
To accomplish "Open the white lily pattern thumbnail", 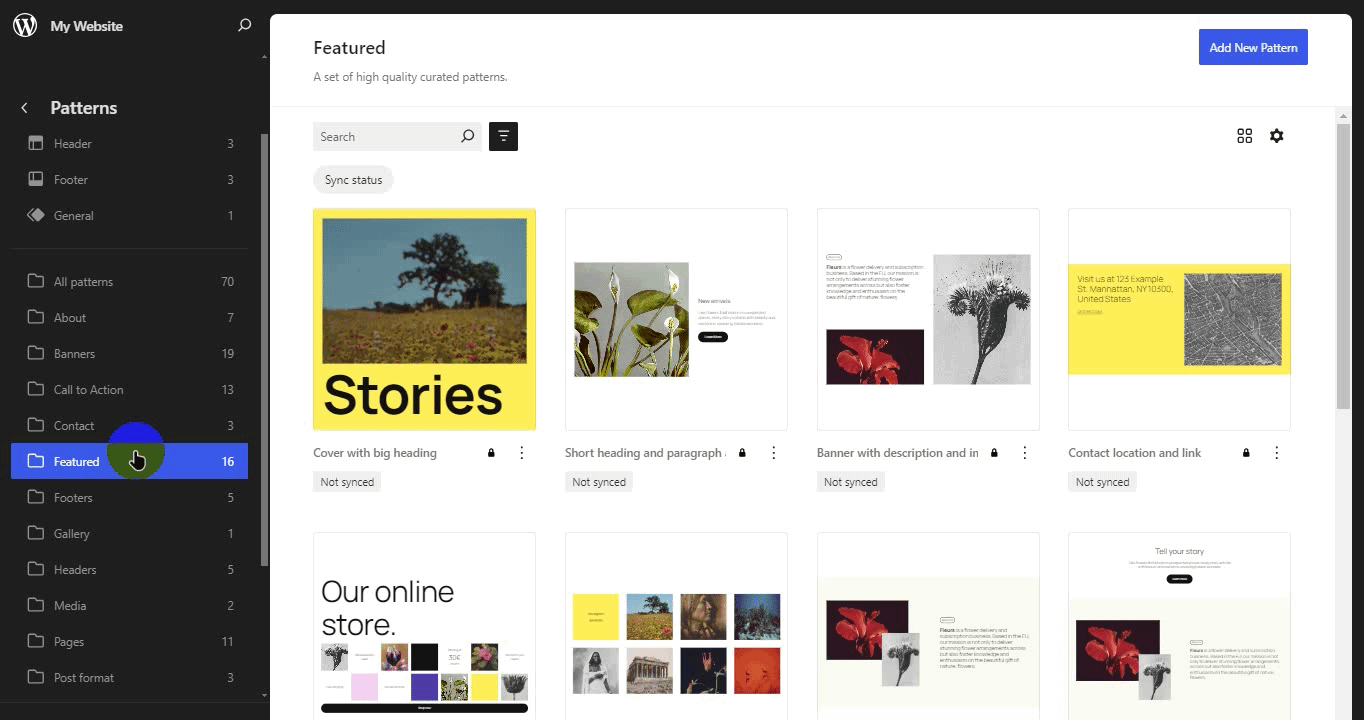I will 676,319.
